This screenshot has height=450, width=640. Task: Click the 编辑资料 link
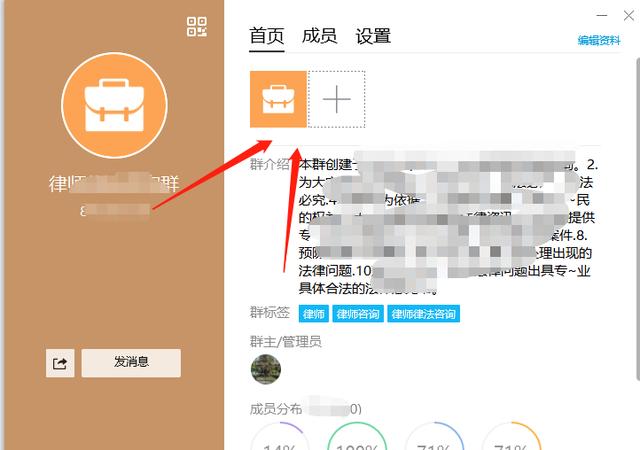(x=599, y=41)
